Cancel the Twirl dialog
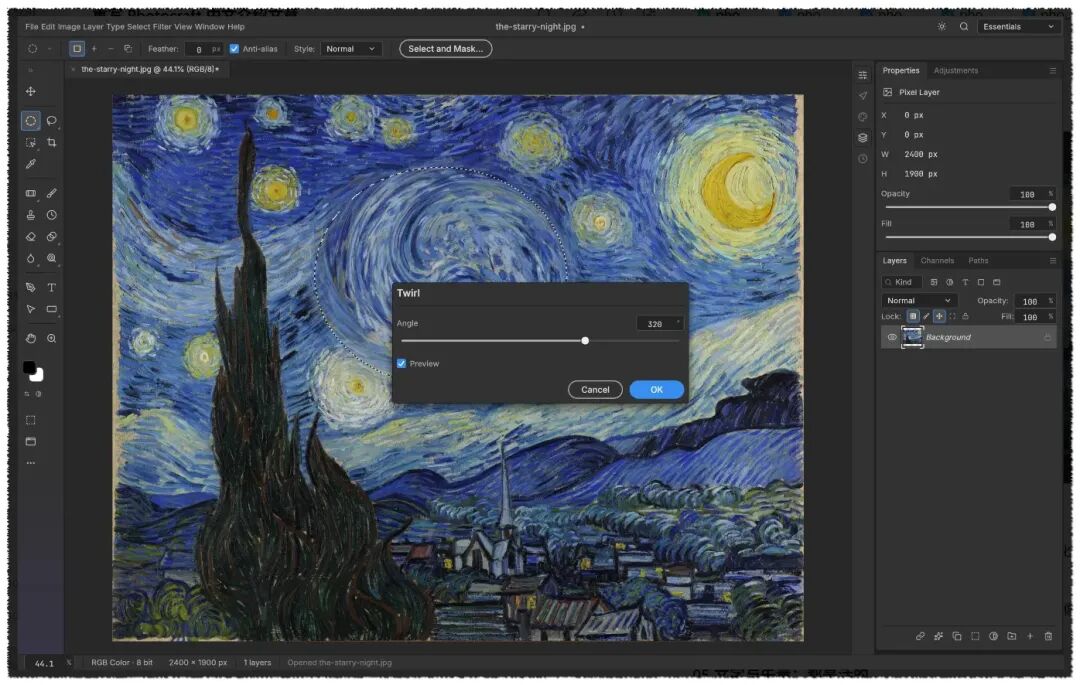This screenshot has width=1080, height=685. [x=595, y=390]
